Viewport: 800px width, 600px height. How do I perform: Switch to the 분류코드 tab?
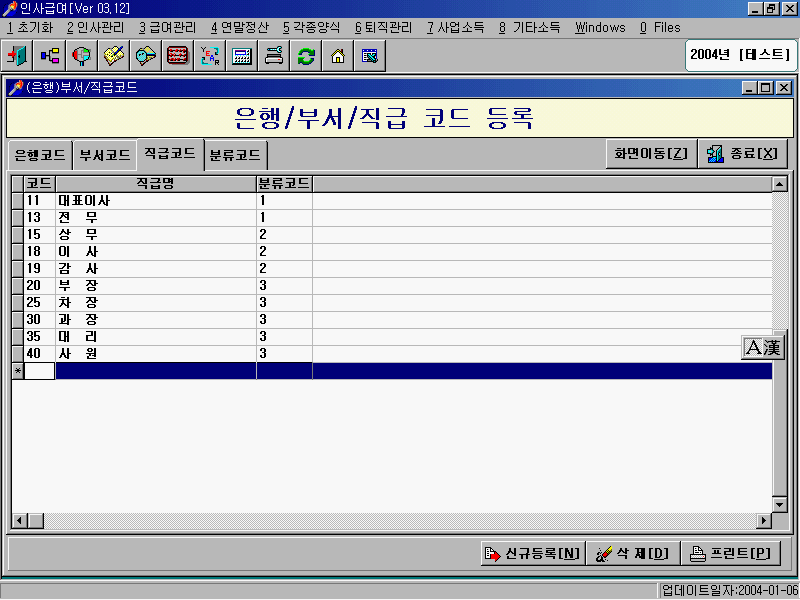[234, 155]
